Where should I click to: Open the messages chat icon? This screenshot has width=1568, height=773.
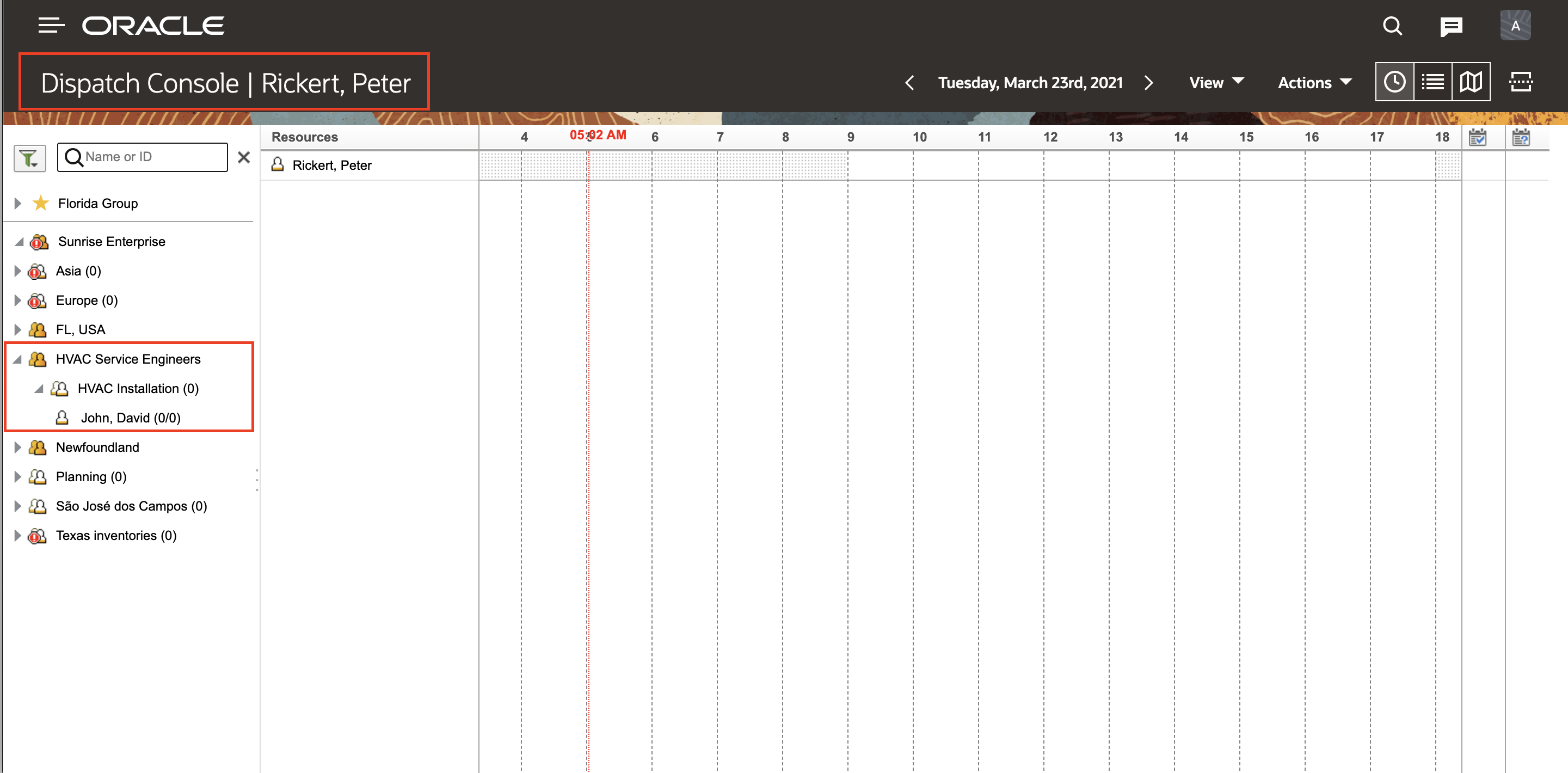pos(1451,27)
